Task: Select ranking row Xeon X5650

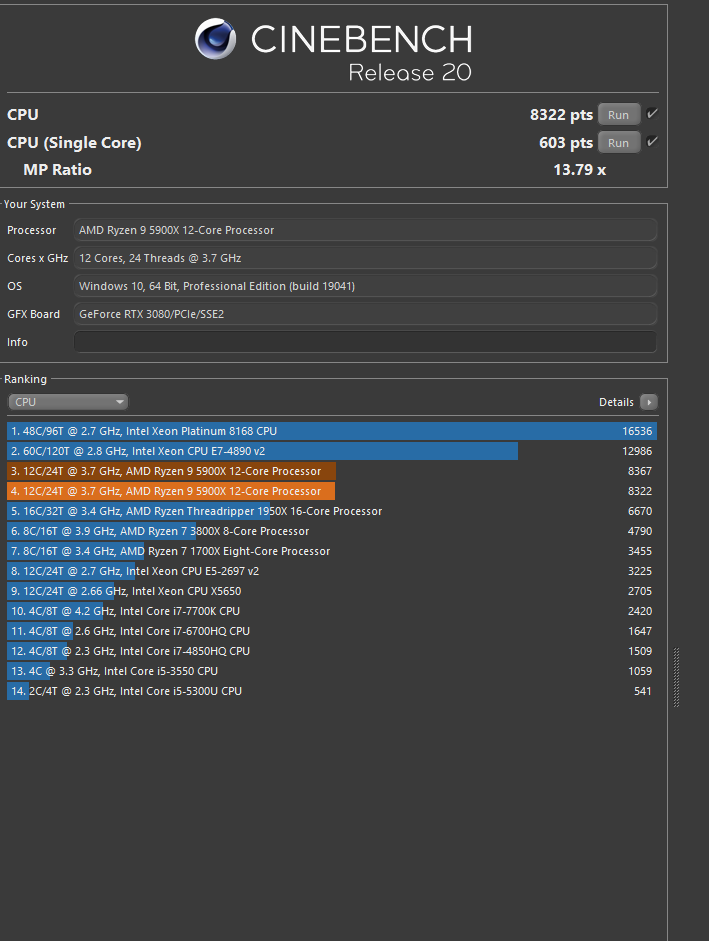Action: click(x=332, y=591)
